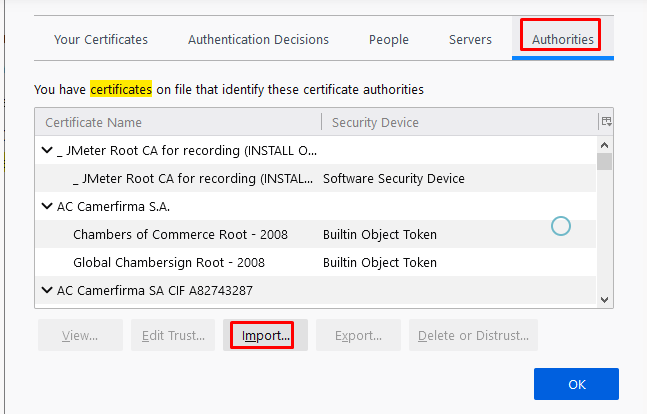647x414 pixels.
Task: Click the Import... button
Action: coord(265,335)
